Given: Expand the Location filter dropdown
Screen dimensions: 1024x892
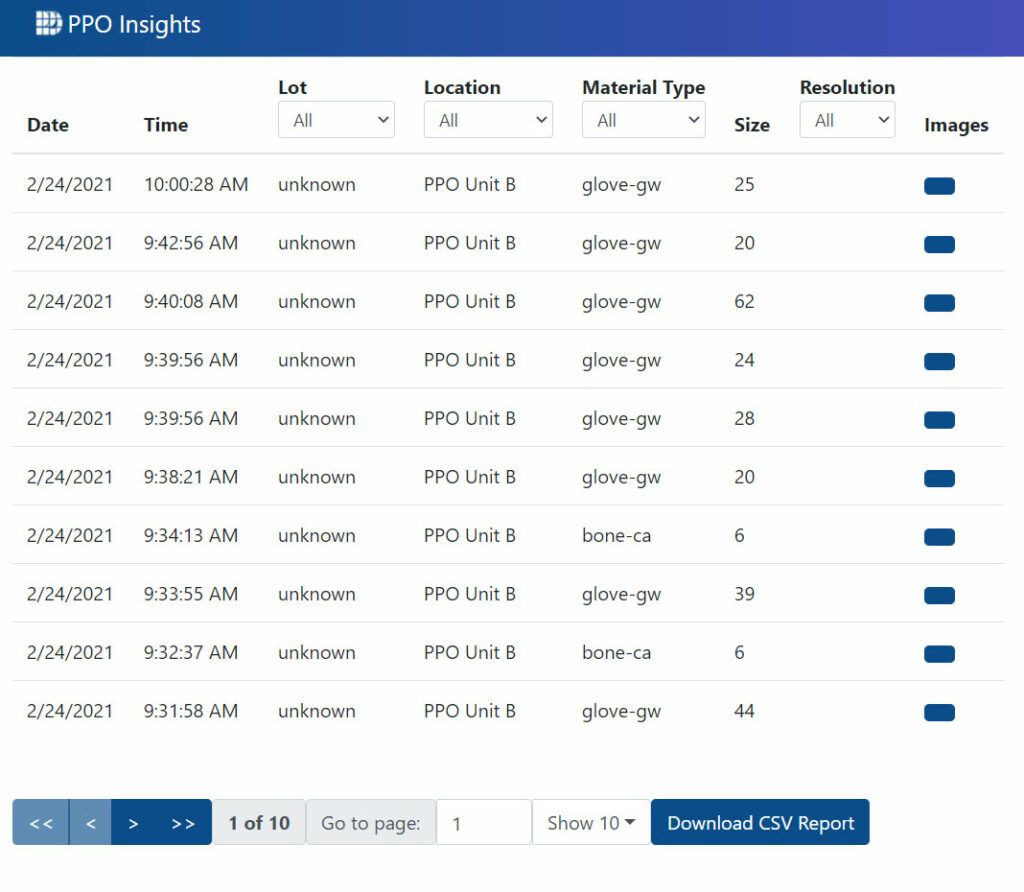Looking at the screenshot, I should point(488,119).
